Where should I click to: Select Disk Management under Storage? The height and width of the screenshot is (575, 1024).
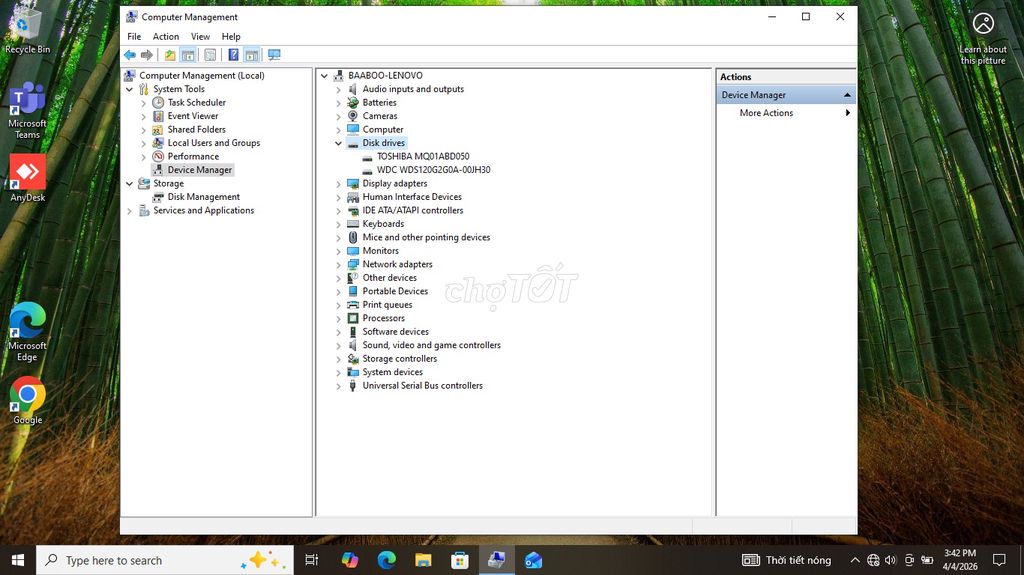click(x=204, y=197)
